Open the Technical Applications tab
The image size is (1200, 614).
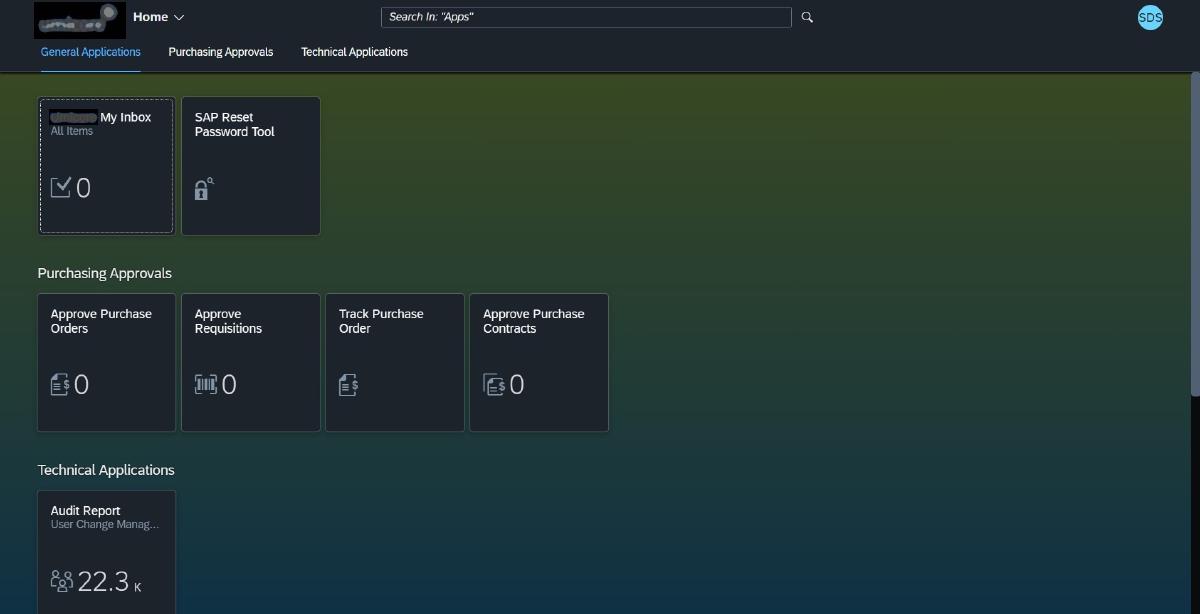pos(354,52)
